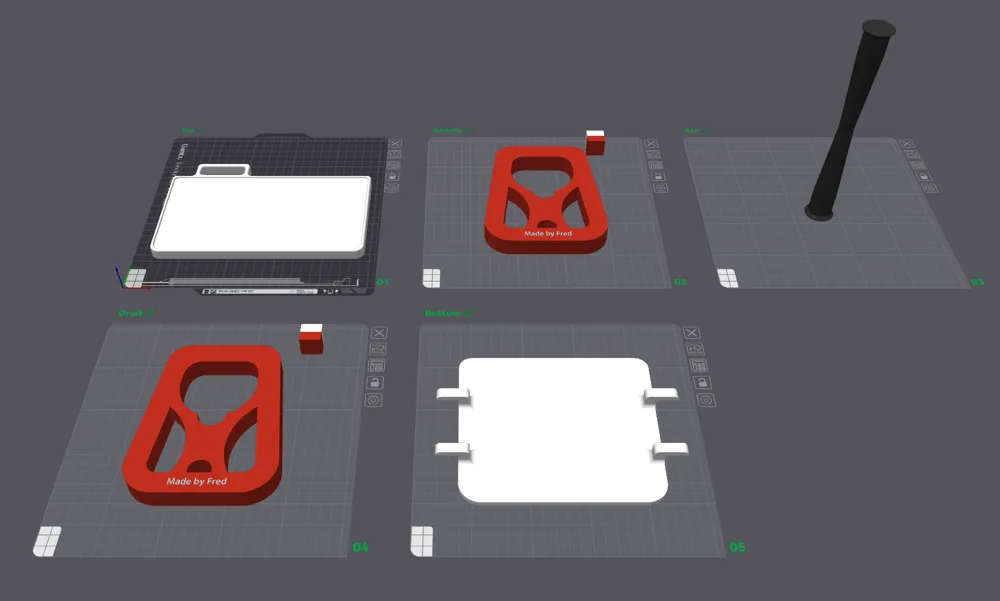1000x601 pixels.
Task: Click plate number 05 label
Action: (x=737, y=547)
